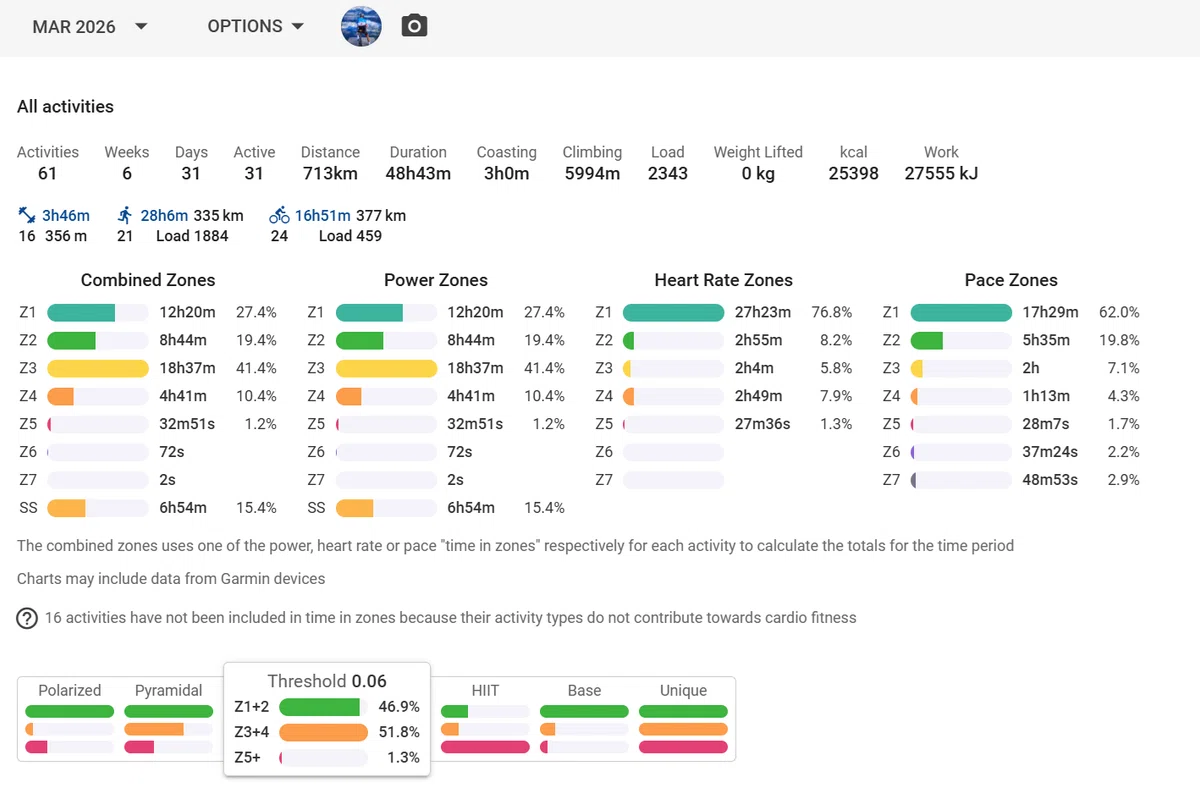Screen dimensions: 1200x788
Task: Open the 16h51m cycling duration link
Action: click(323, 215)
